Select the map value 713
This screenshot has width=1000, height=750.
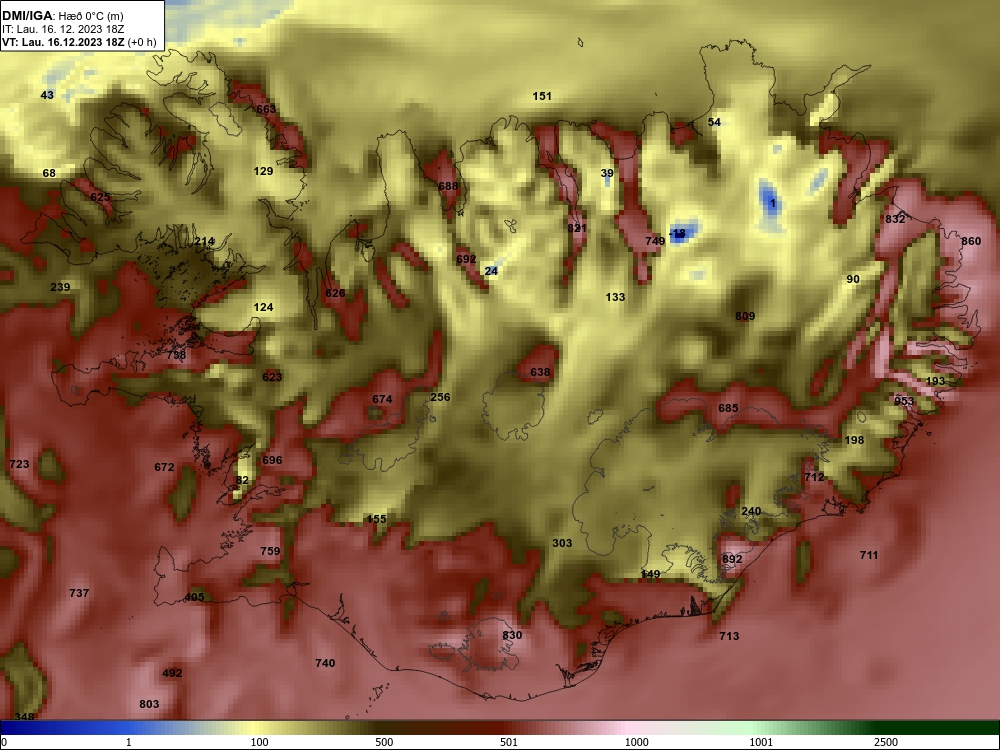[729, 635]
